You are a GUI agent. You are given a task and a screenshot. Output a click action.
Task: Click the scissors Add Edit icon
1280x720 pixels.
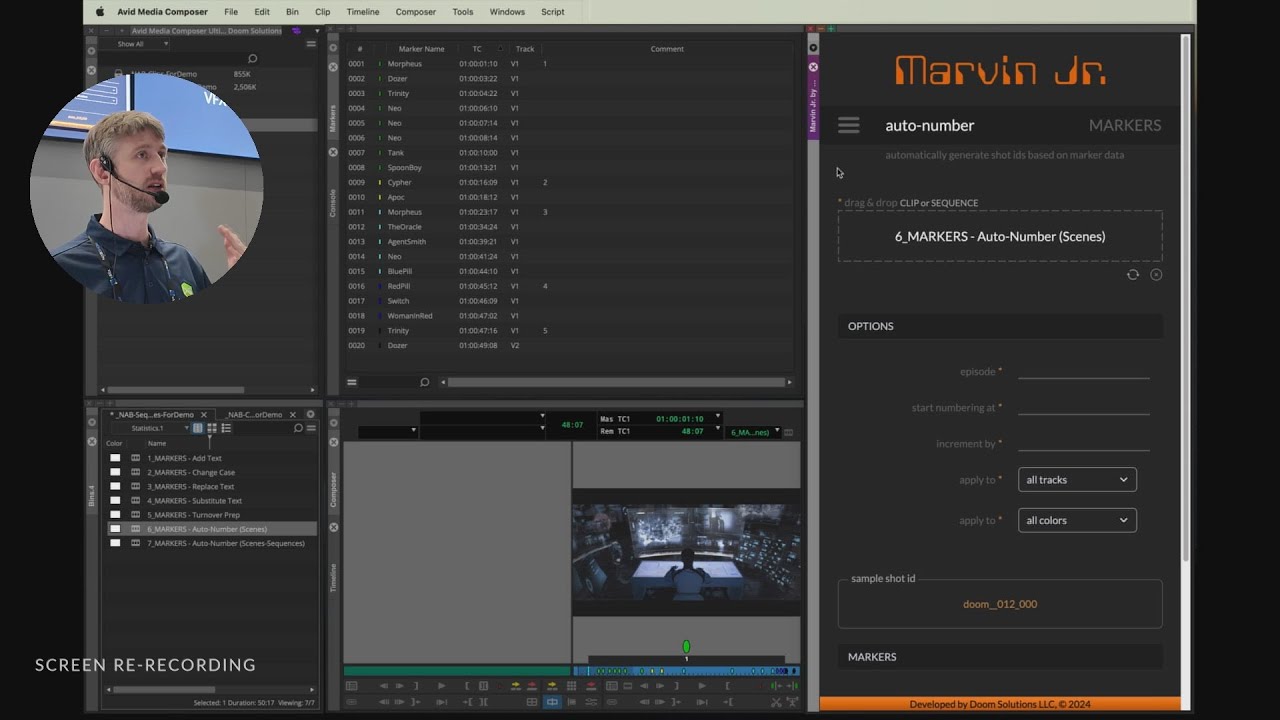point(775,702)
